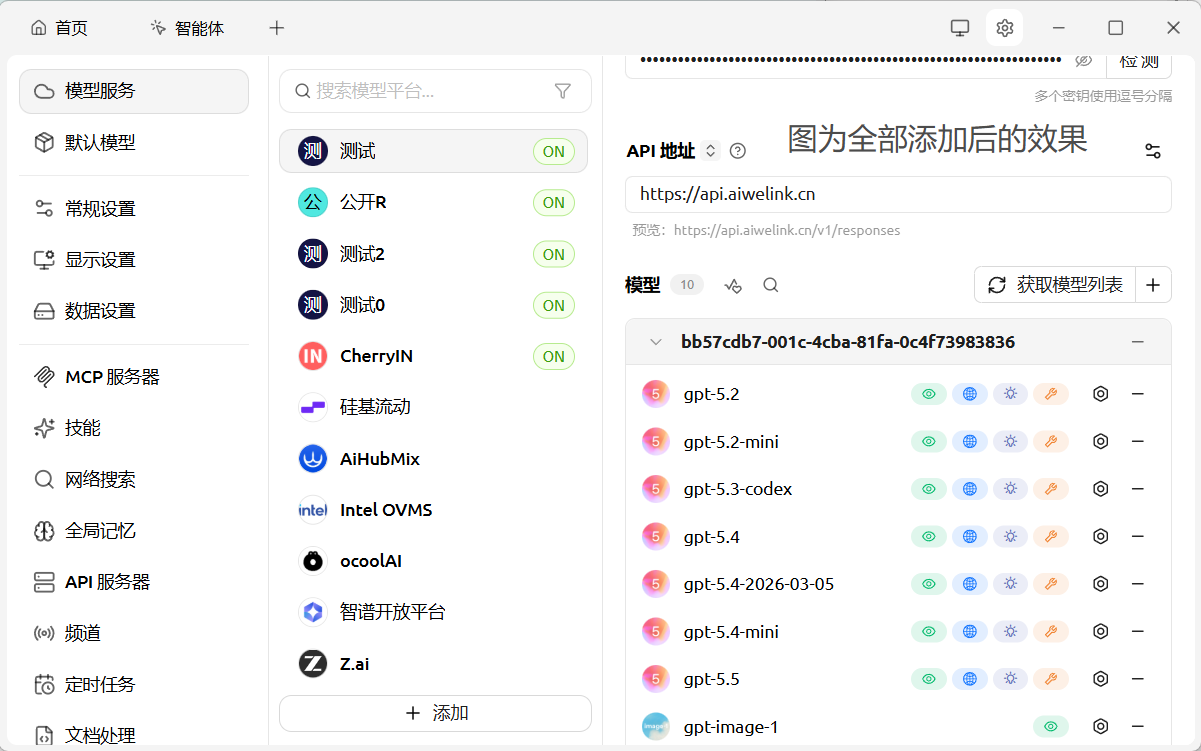Screen dimensions: 1201x751
Task: Select the Z.ai provider
Action: click(433, 663)
